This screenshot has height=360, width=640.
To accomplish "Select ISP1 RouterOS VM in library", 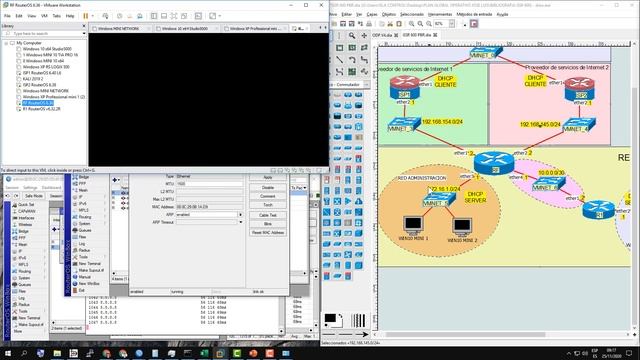I will click(42, 73).
